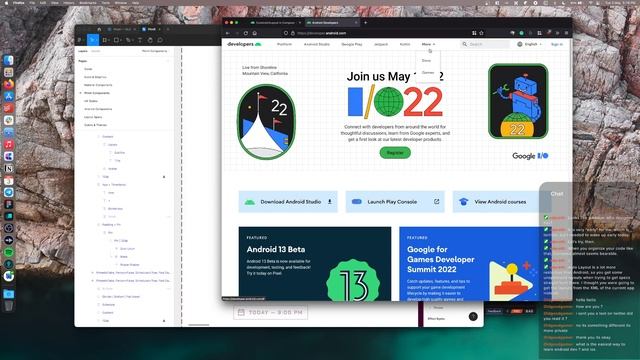Viewport: 640px width, 360px height.
Task: Select the Hand tool in Figma
Action: point(150,40)
